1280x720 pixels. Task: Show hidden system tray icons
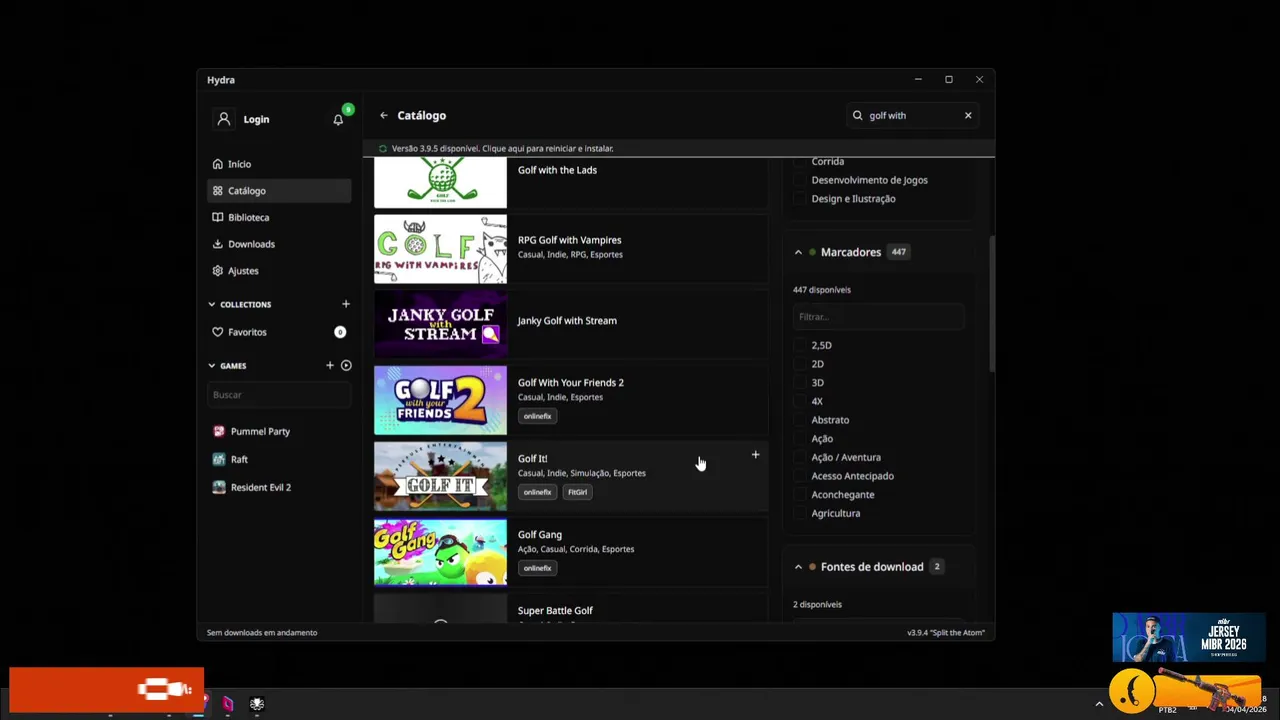(1099, 704)
